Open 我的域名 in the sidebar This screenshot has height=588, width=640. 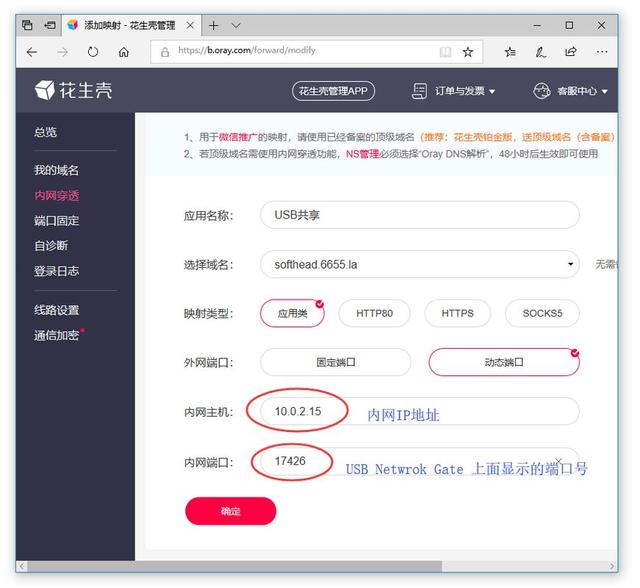coord(56,170)
